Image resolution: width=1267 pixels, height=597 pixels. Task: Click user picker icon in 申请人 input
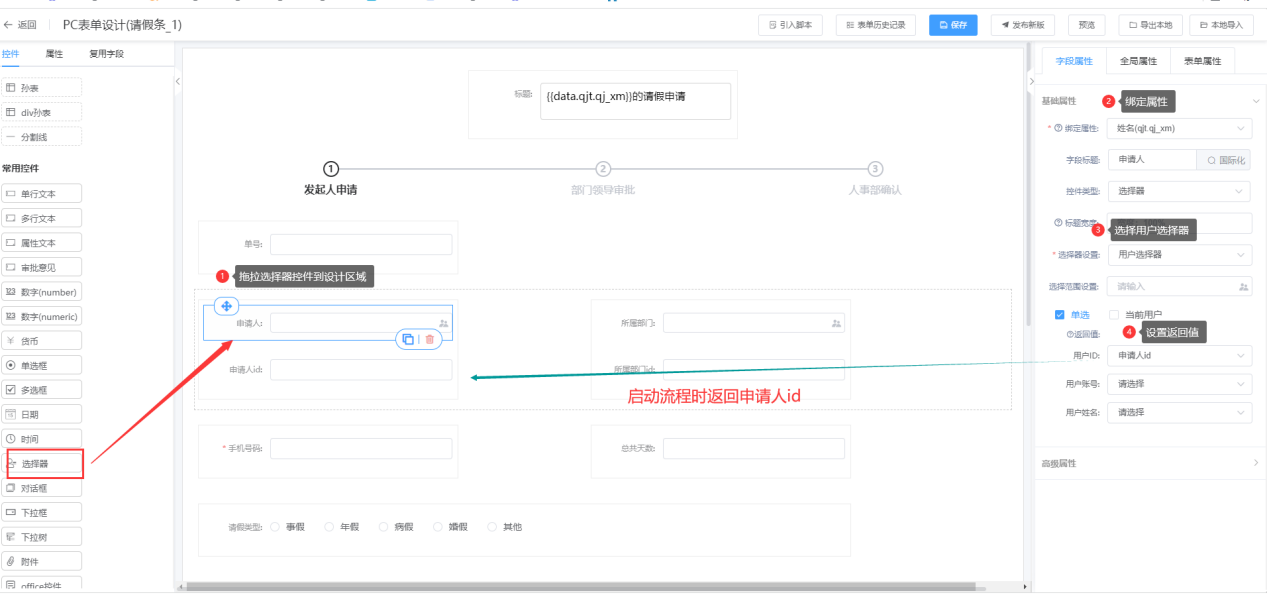click(x=443, y=324)
